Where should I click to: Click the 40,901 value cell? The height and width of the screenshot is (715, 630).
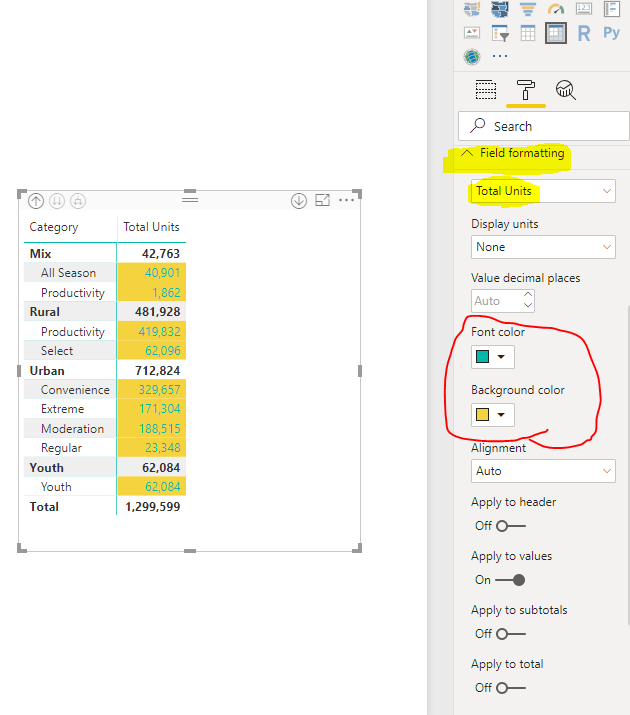[x=151, y=273]
